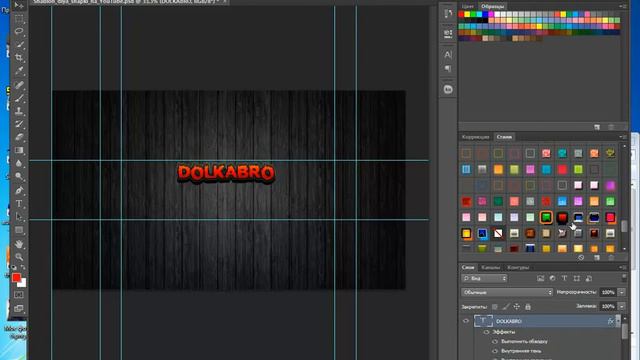The image size is (640, 360).
Task: Select the Rectangle shape tool
Action: click(x=19, y=230)
